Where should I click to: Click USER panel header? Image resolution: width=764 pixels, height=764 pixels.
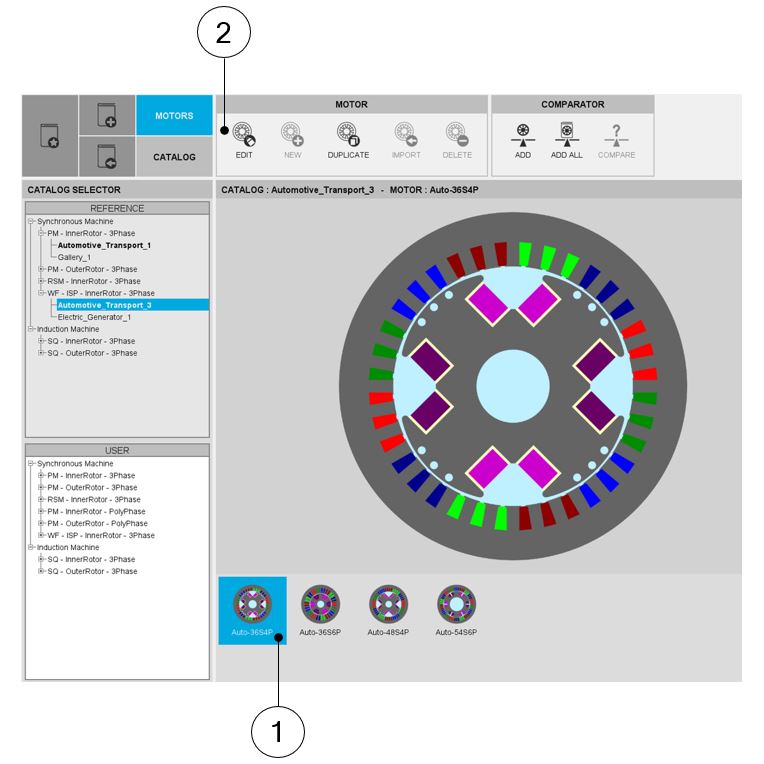(x=117, y=450)
